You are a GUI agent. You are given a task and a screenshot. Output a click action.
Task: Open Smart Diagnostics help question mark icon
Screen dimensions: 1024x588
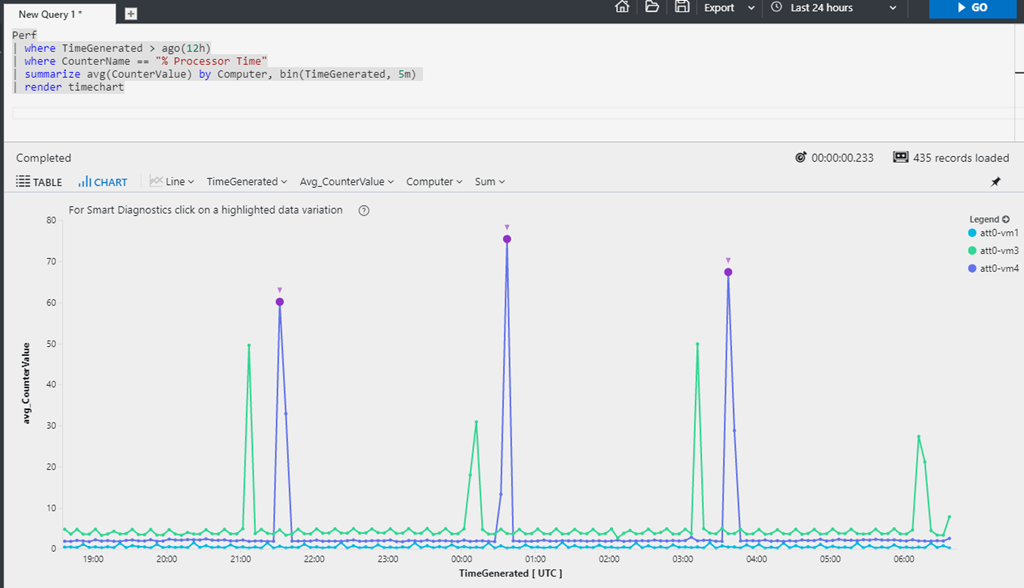(364, 211)
